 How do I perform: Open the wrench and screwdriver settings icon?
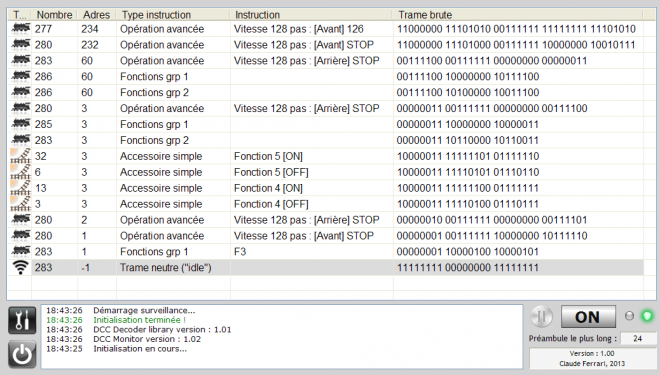(21, 321)
